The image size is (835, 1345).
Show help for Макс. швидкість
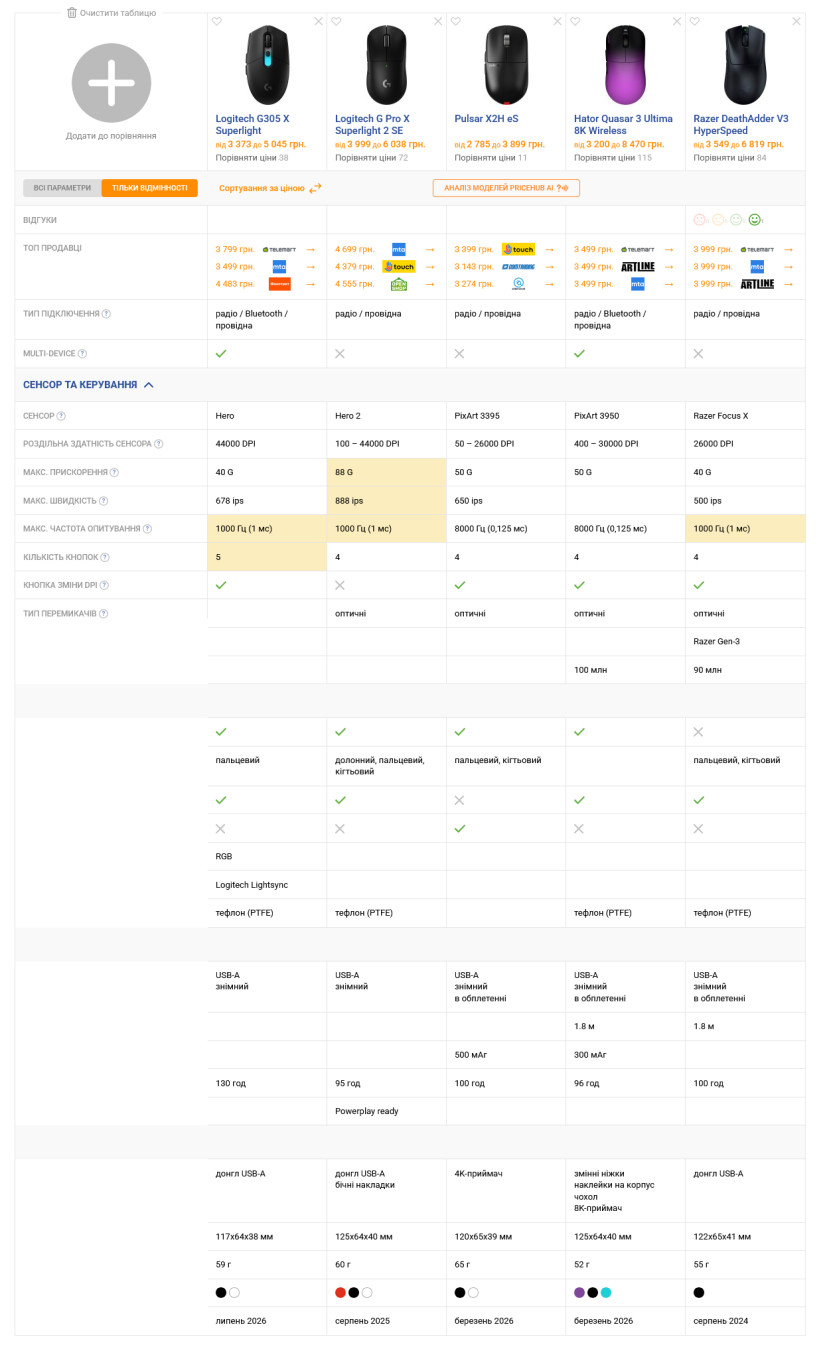(103, 501)
